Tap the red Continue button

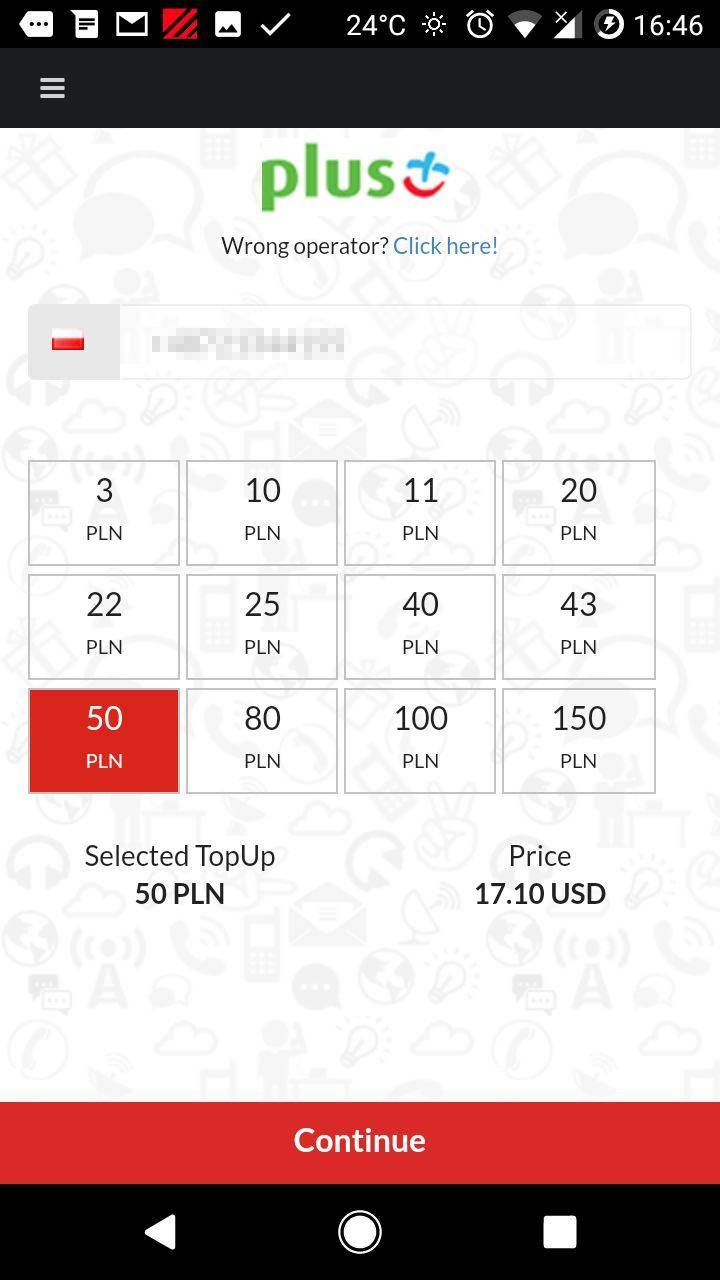(360, 1142)
